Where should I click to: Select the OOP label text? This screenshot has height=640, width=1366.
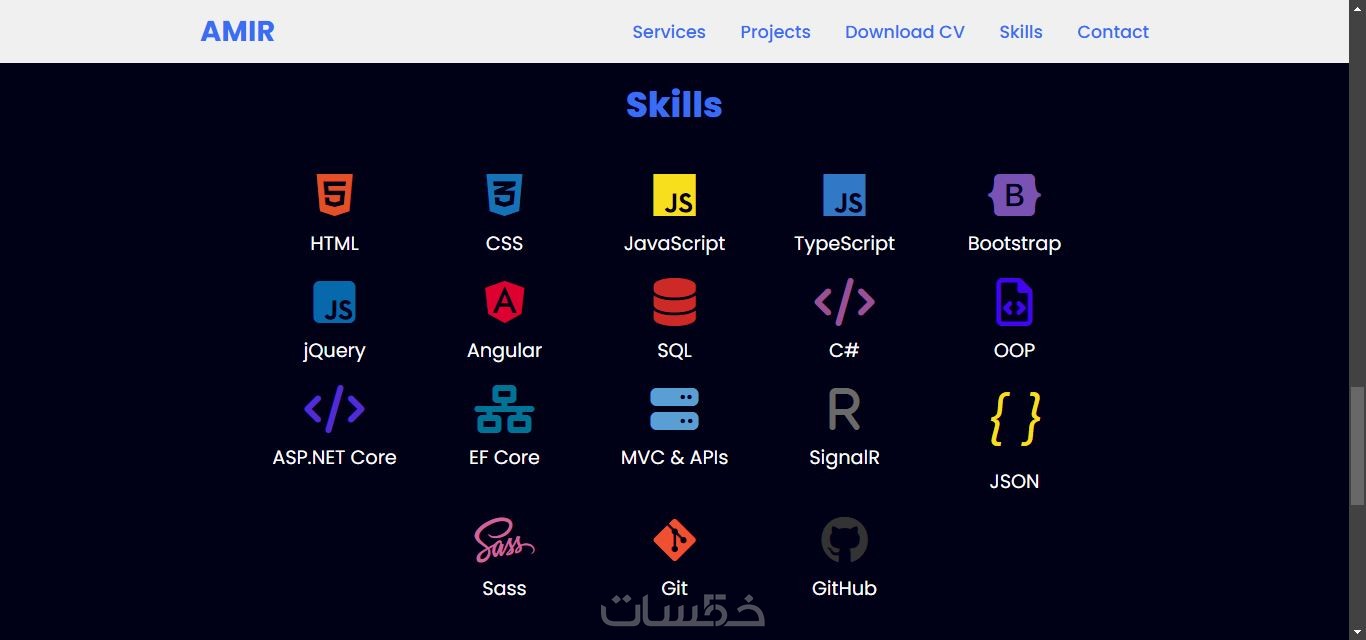tap(1014, 351)
